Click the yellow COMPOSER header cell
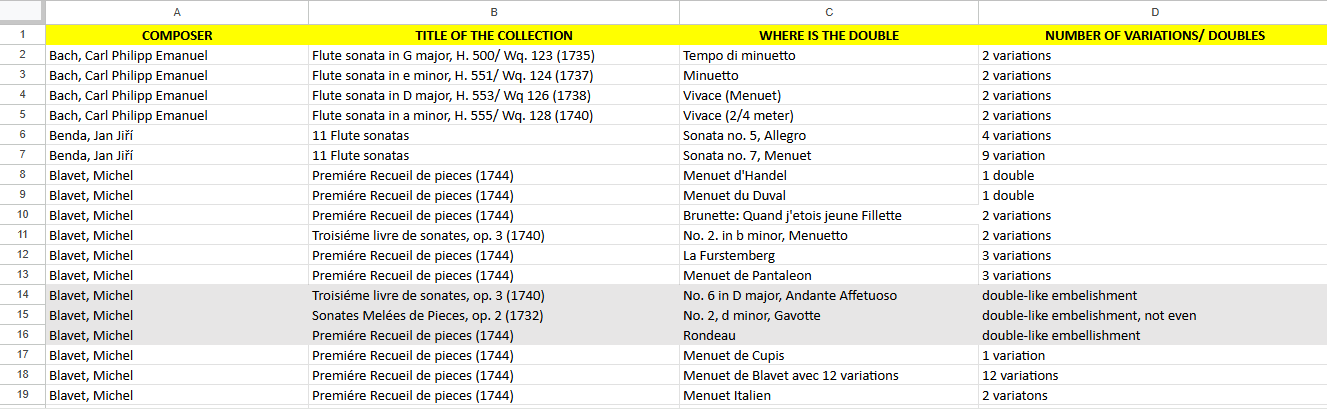 pos(177,35)
